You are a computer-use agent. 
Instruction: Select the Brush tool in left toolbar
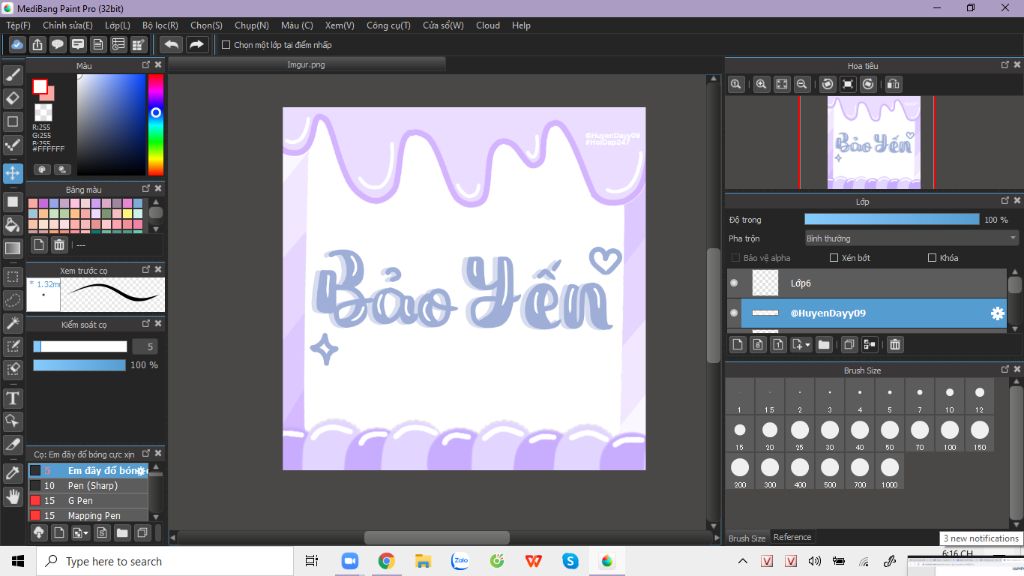[x=12, y=75]
